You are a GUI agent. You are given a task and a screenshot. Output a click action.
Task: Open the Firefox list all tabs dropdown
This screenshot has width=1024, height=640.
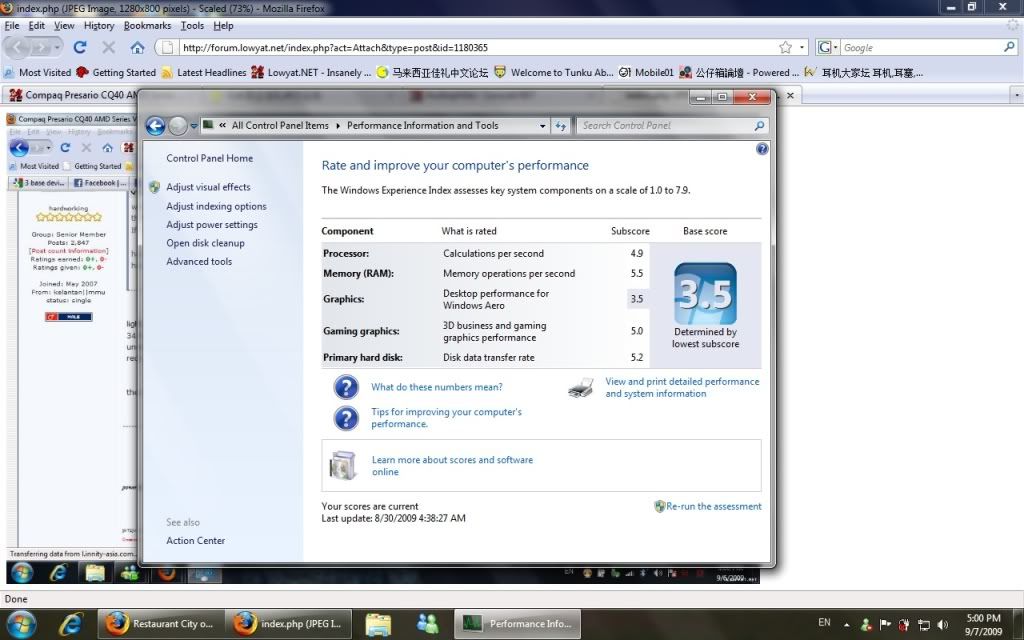(x=1016, y=95)
